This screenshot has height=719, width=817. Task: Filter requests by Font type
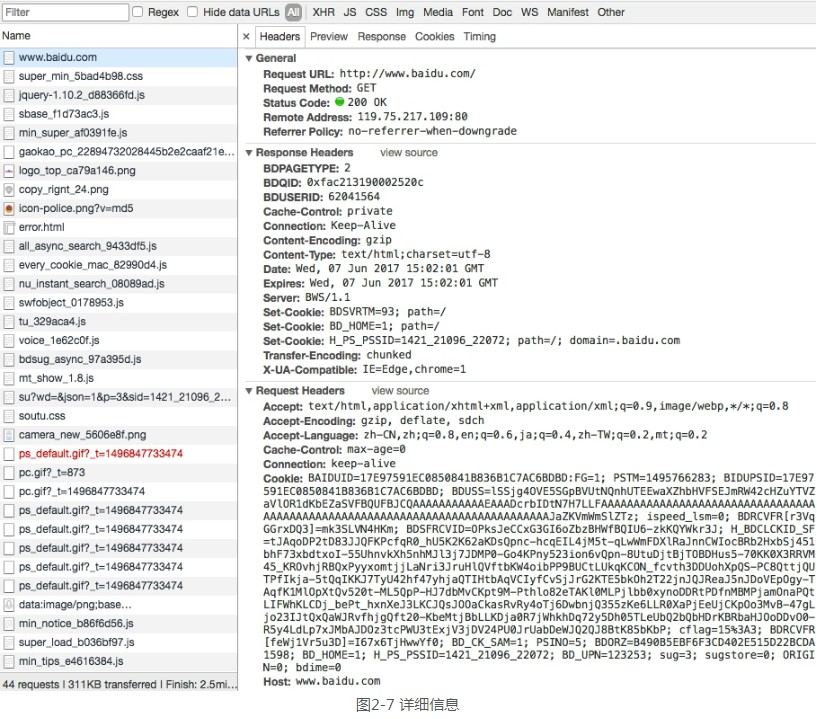(473, 12)
